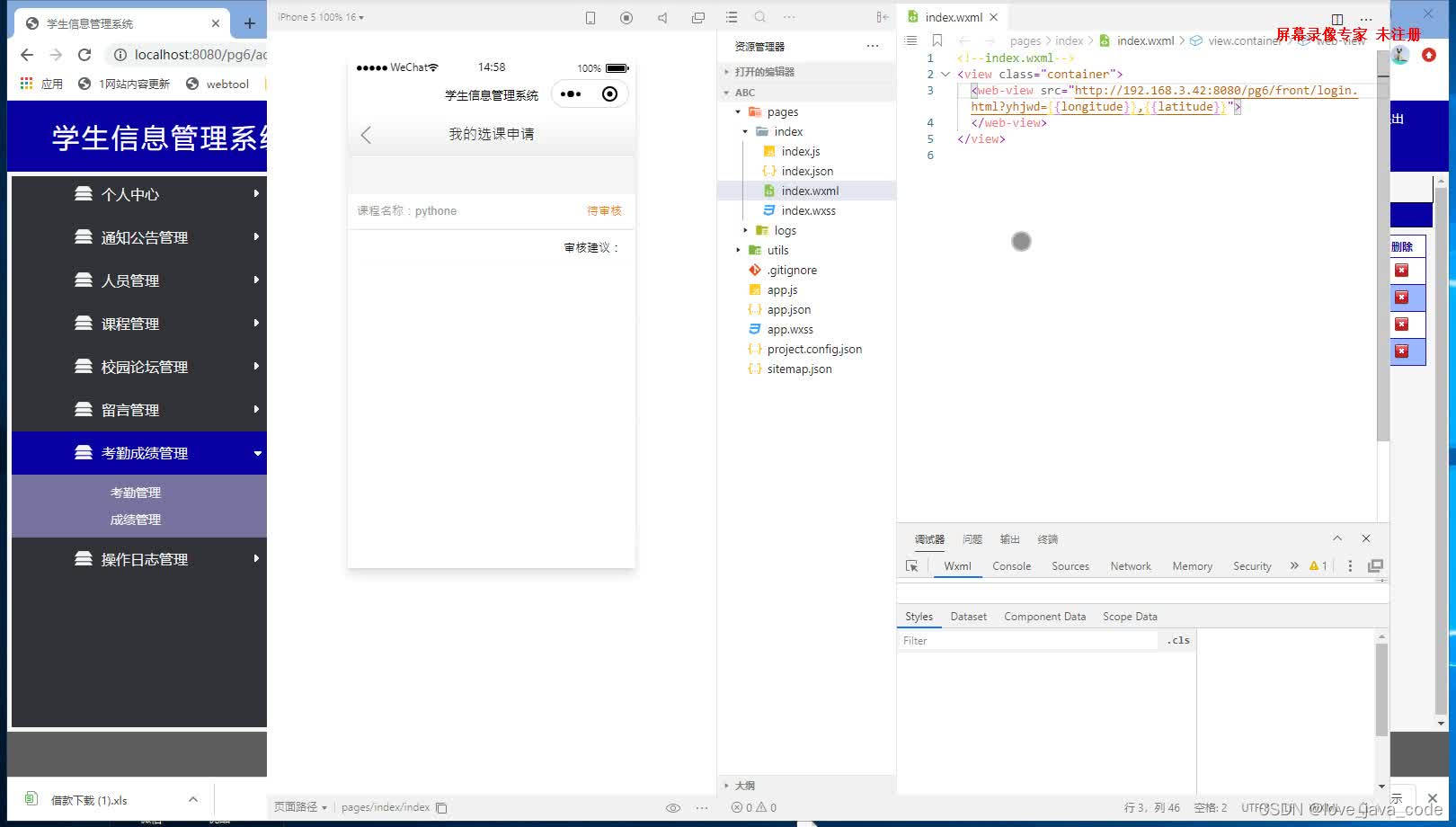
Task: Expand the logs folder
Action: [806, 231]
